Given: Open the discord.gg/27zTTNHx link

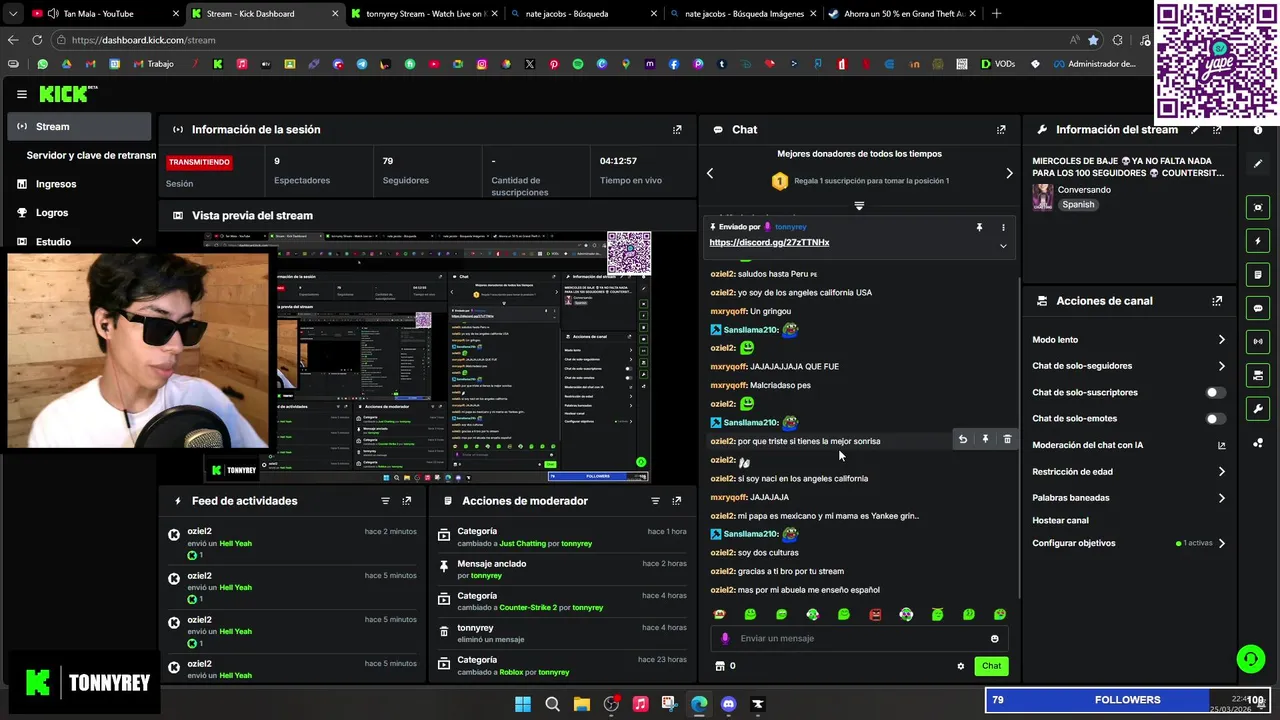Looking at the screenshot, I should click(769, 243).
